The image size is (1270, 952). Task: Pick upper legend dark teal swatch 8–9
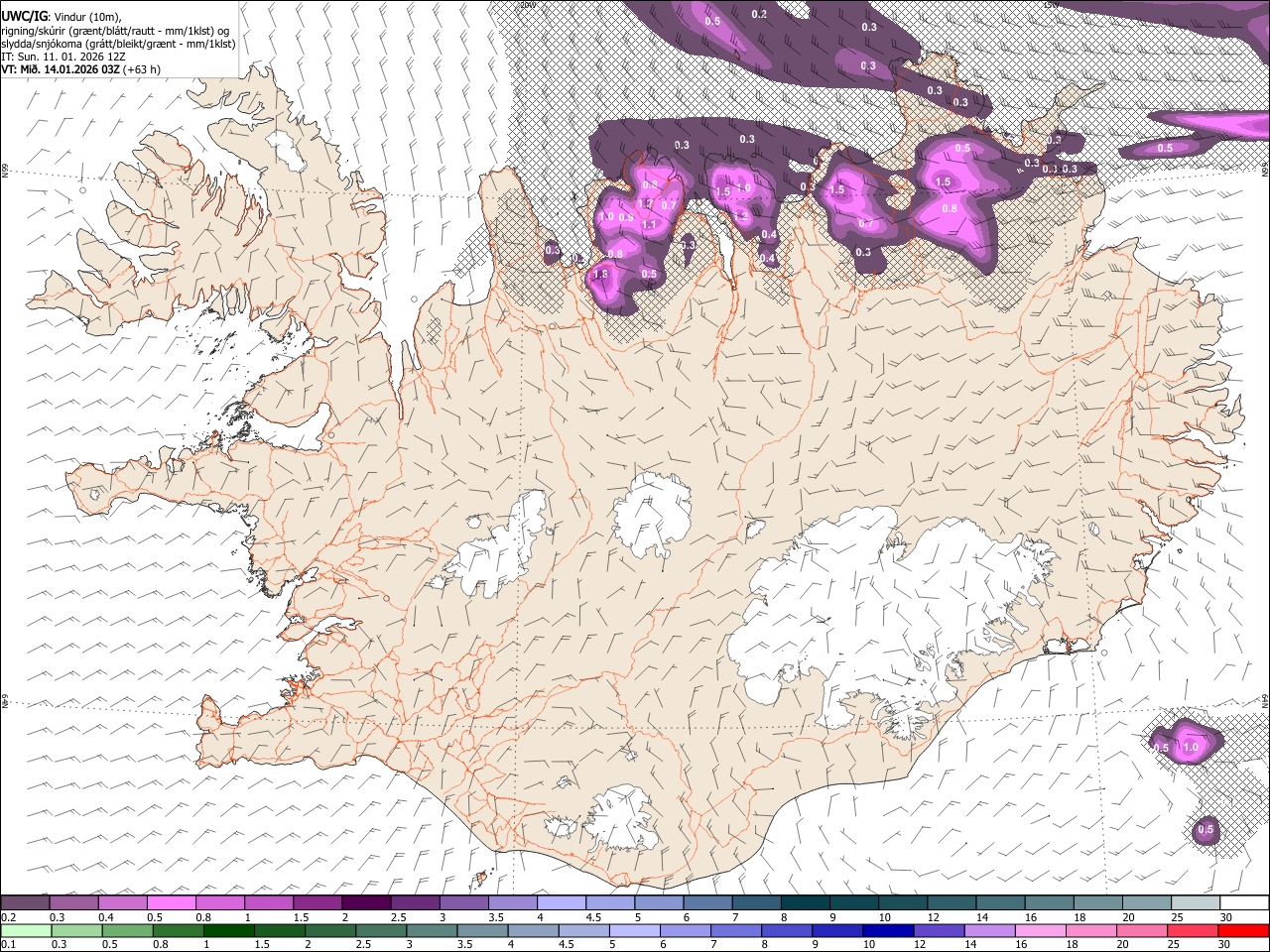pos(806,902)
